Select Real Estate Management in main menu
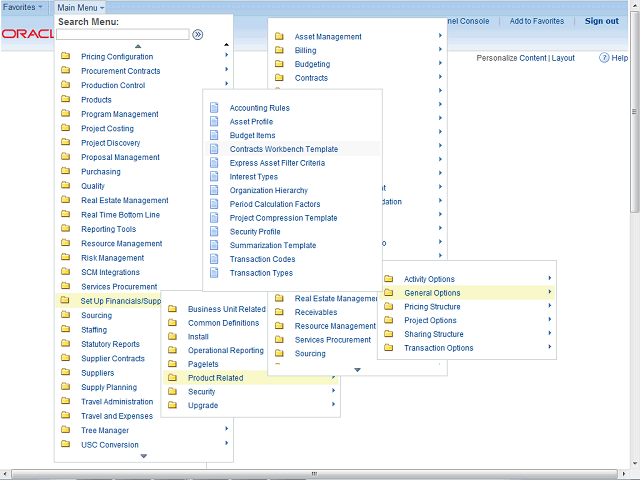Image resolution: width=640 pixels, height=480 pixels. click(124, 200)
